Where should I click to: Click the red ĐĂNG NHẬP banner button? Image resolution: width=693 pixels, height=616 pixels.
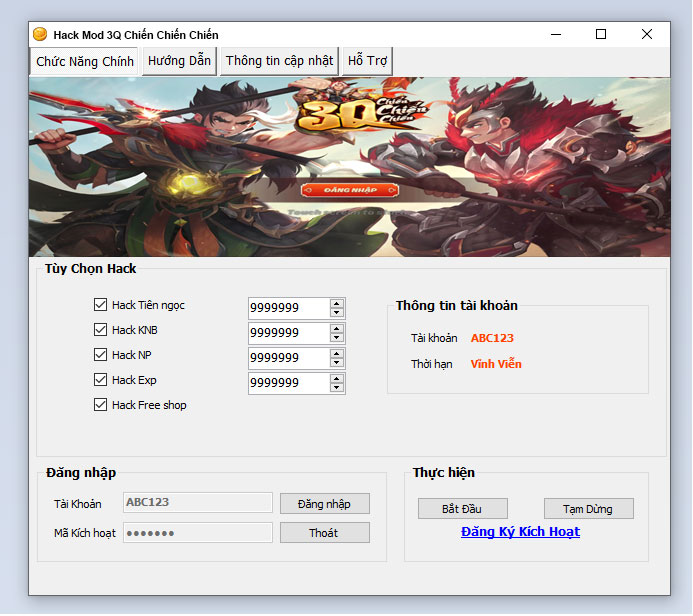tap(350, 190)
